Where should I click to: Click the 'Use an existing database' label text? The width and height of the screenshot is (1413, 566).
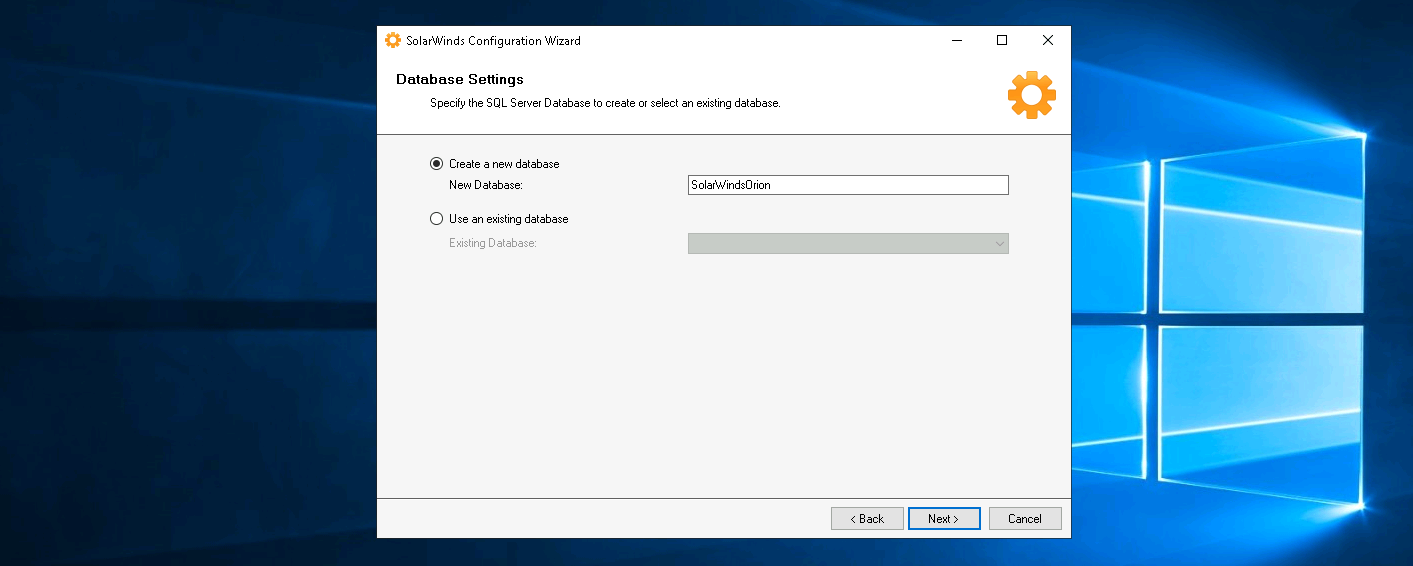tap(508, 219)
